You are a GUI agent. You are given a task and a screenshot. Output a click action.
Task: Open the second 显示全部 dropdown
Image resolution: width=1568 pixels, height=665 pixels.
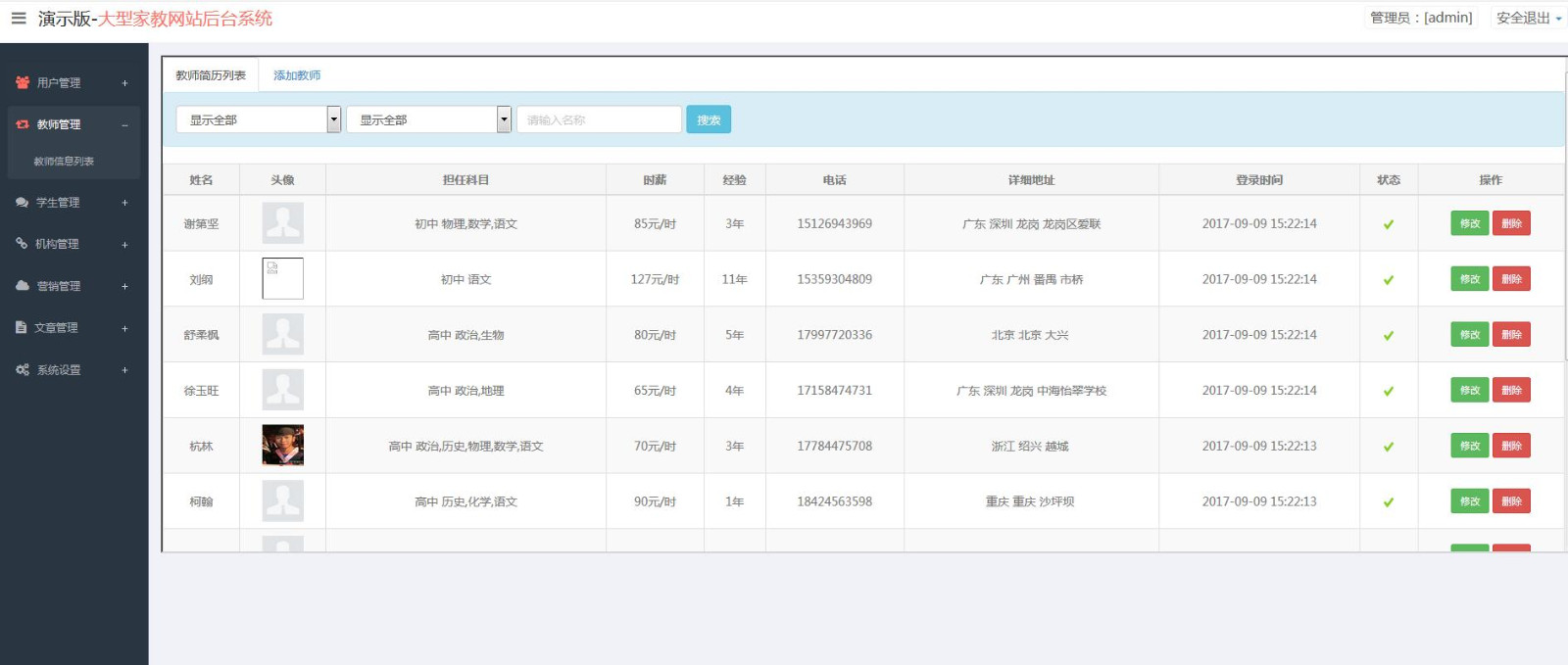[428, 119]
